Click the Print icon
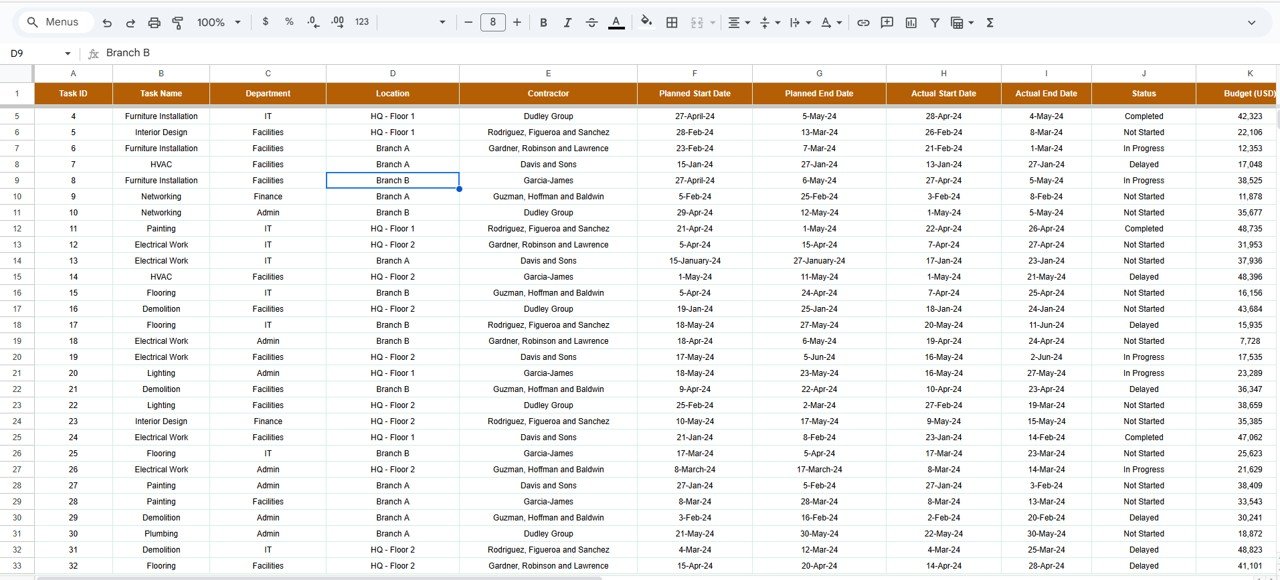Viewport: 1280px width, 580px height. tap(154, 22)
